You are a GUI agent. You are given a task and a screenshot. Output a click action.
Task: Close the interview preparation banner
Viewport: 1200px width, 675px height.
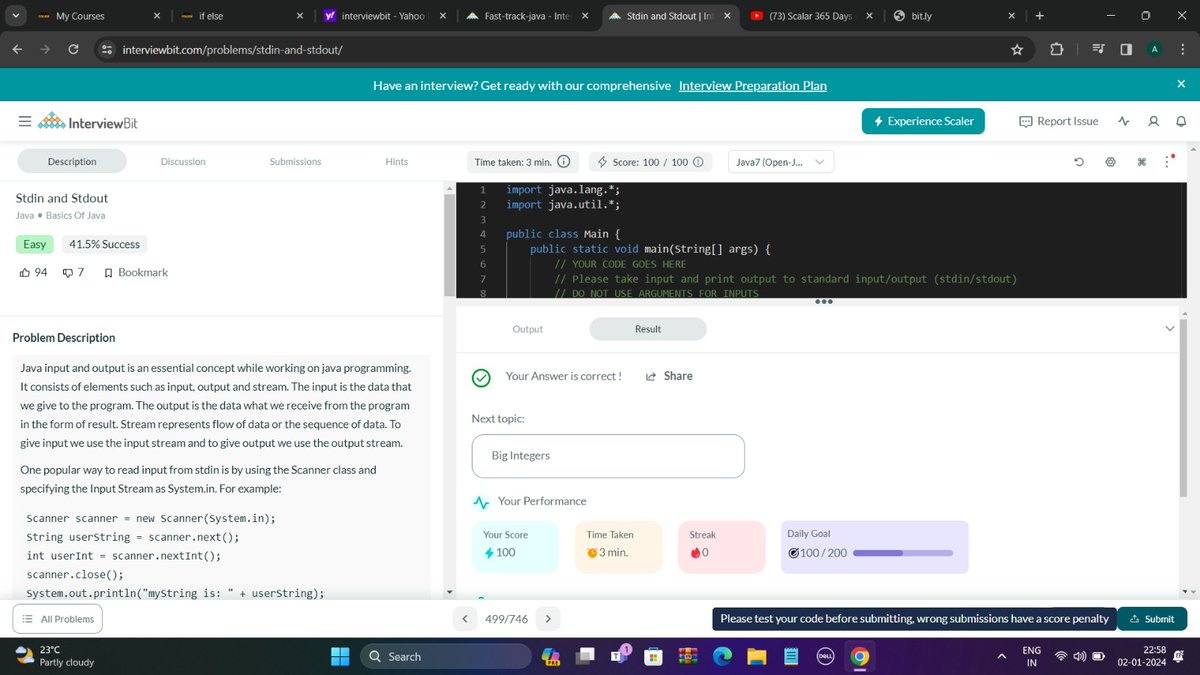[1181, 85]
